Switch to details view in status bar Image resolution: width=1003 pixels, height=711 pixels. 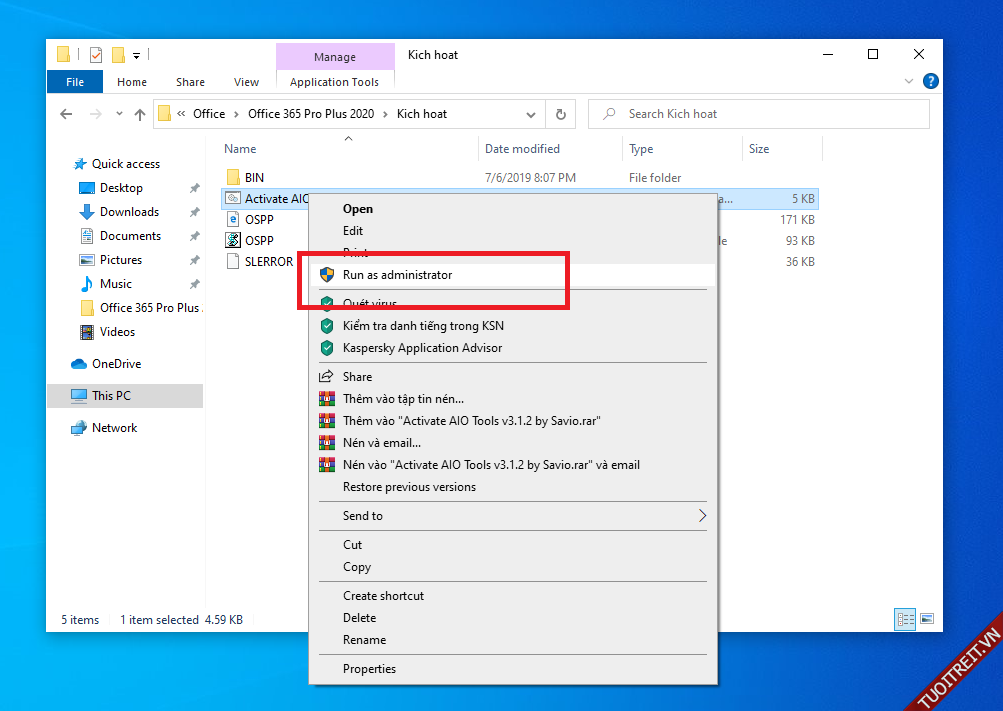(907, 619)
